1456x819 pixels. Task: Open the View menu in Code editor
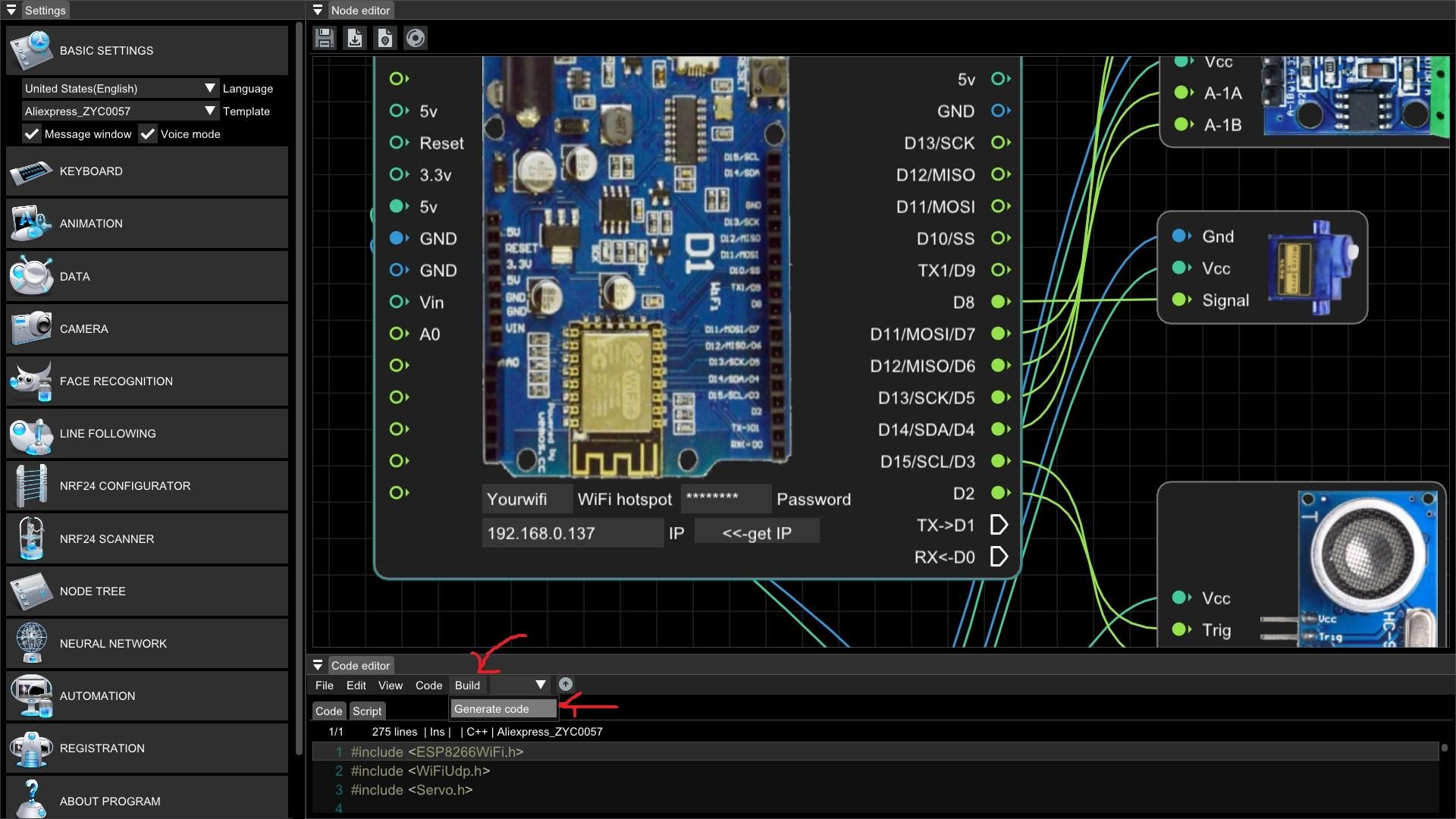point(390,686)
